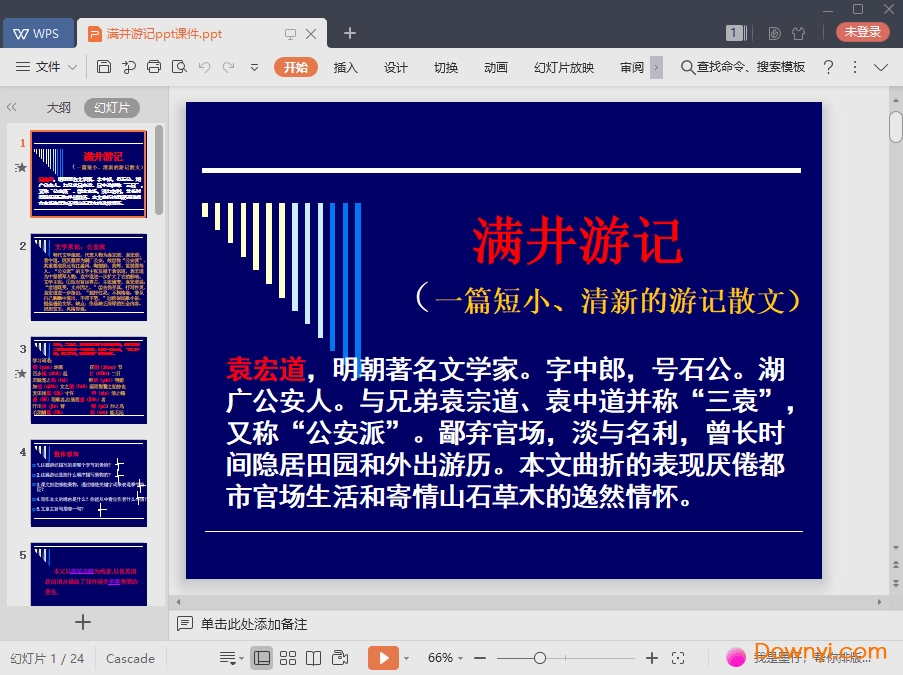Open the Quick Access Toolbar dropdown arrow
The image size is (903, 675).
pyautogui.click(x=254, y=68)
